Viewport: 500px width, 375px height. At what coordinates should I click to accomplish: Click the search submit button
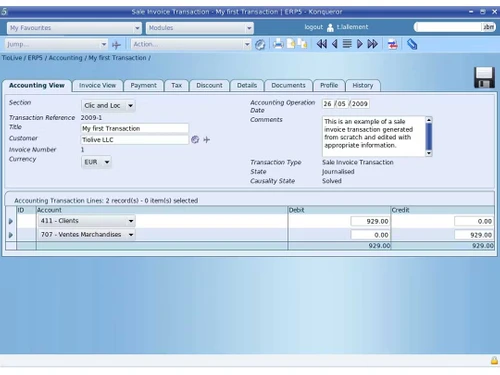click(489, 27)
